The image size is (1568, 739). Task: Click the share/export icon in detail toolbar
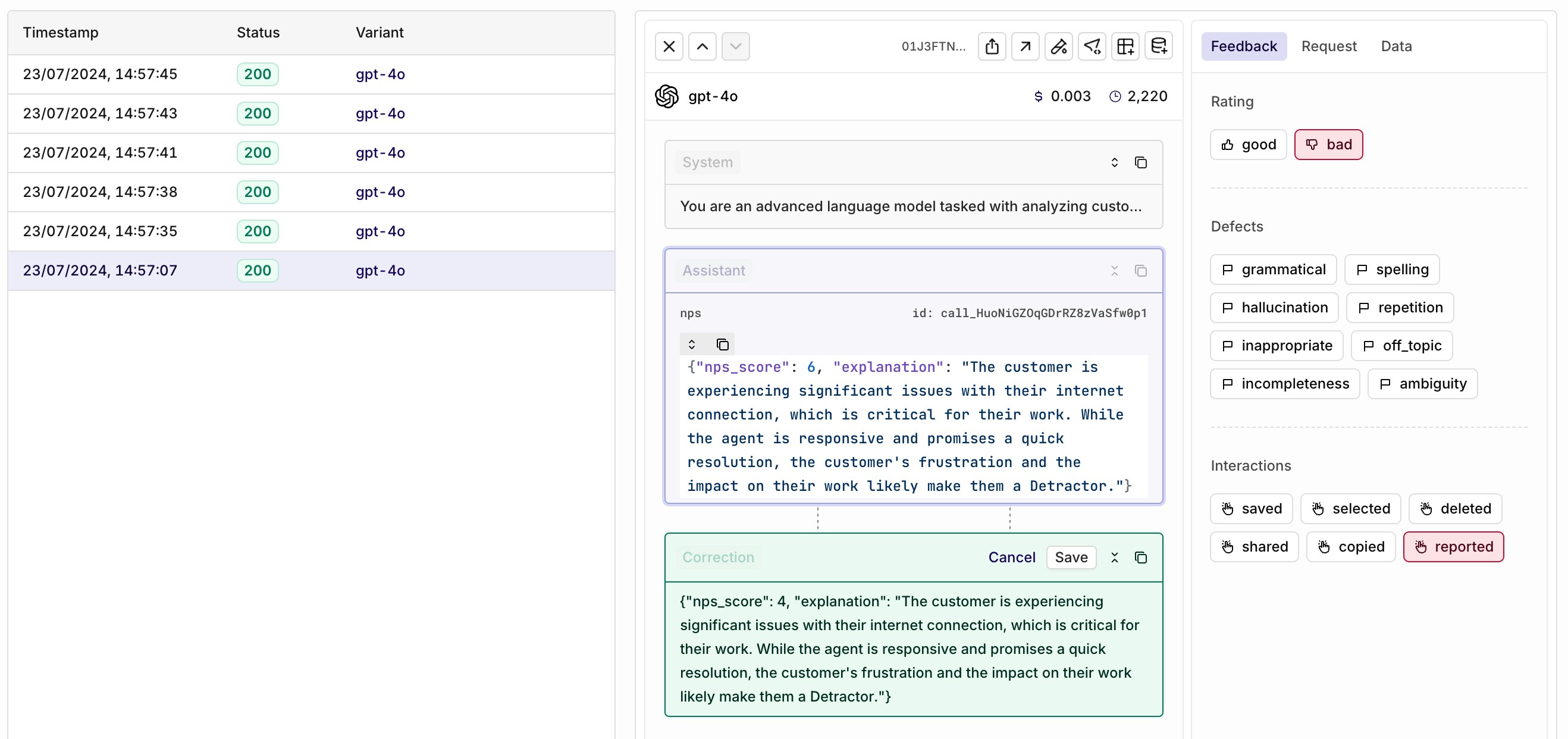pos(992,46)
